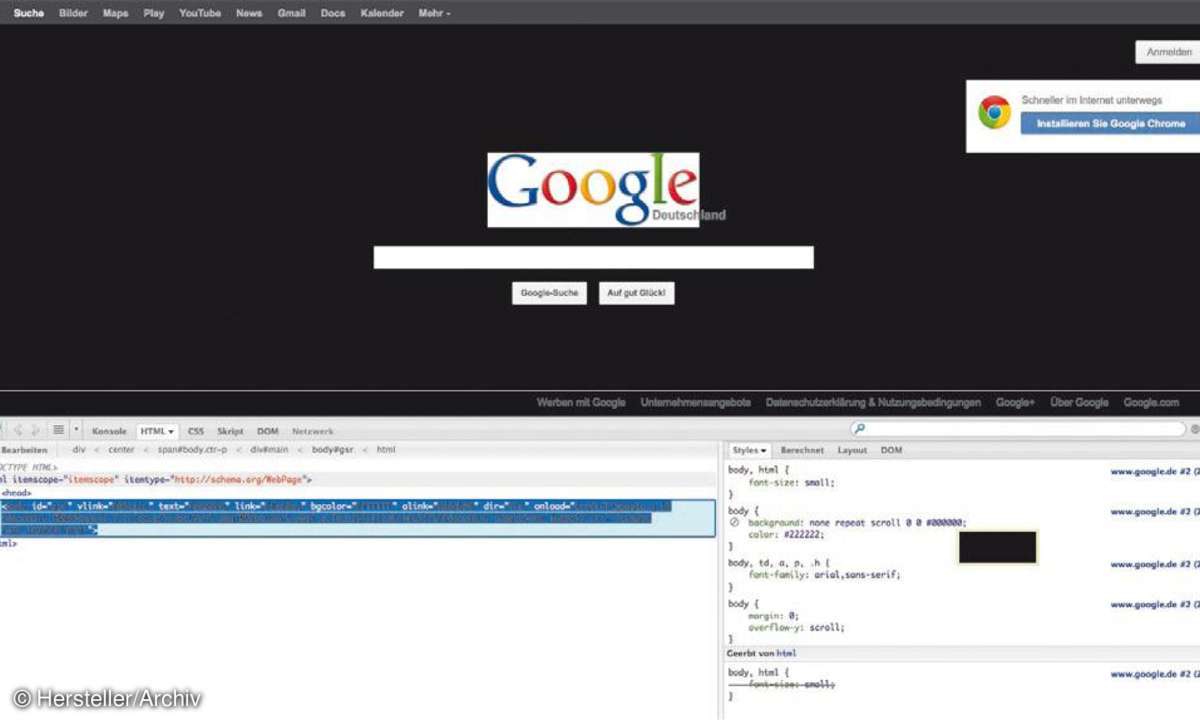Select body#gsr in the breadcrumb
Image resolution: width=1200 pixels, height=720 pixels.
coord(334,451)
